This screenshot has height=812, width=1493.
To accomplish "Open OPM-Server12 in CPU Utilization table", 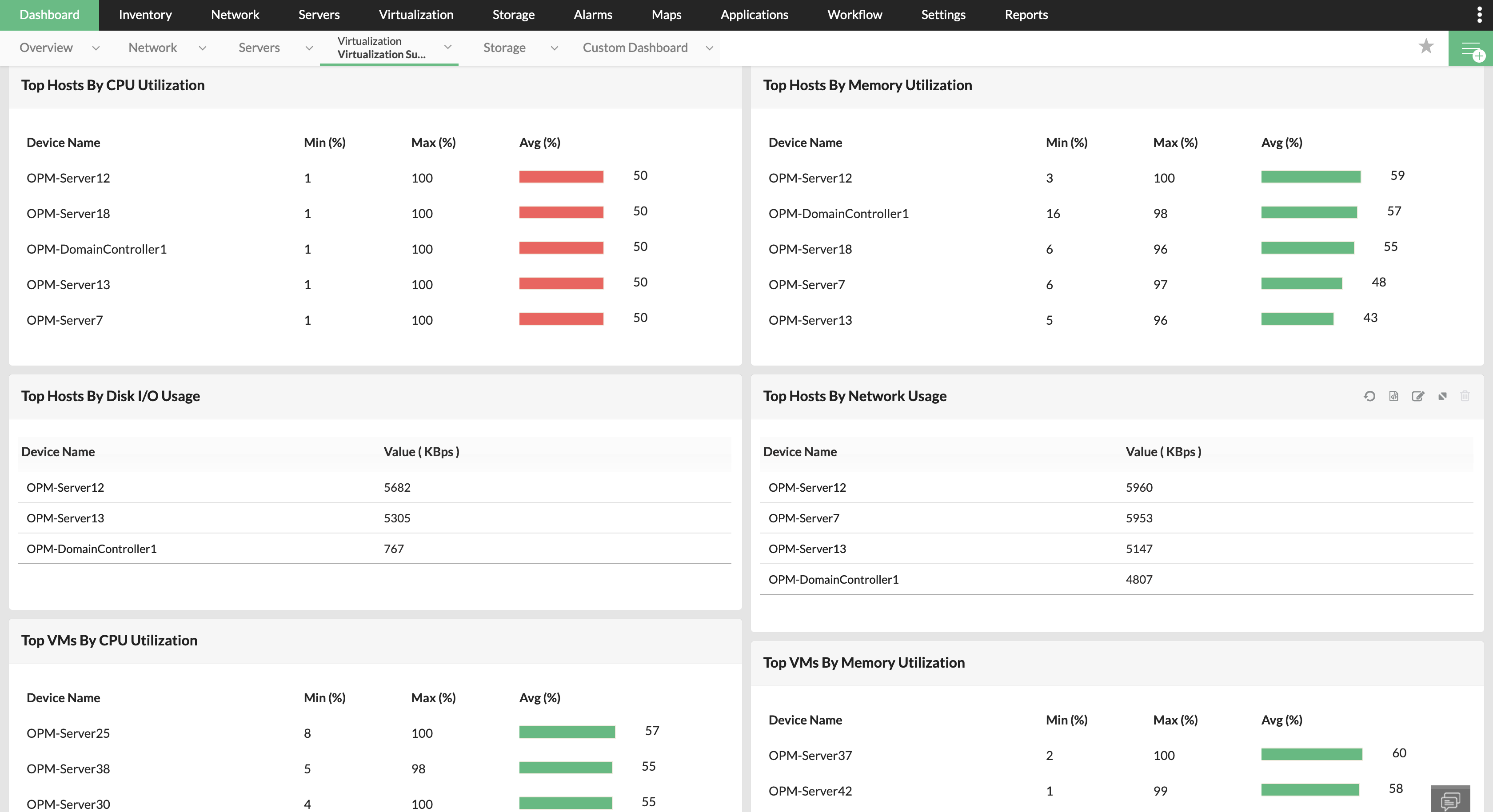I will tap(68, 178).
